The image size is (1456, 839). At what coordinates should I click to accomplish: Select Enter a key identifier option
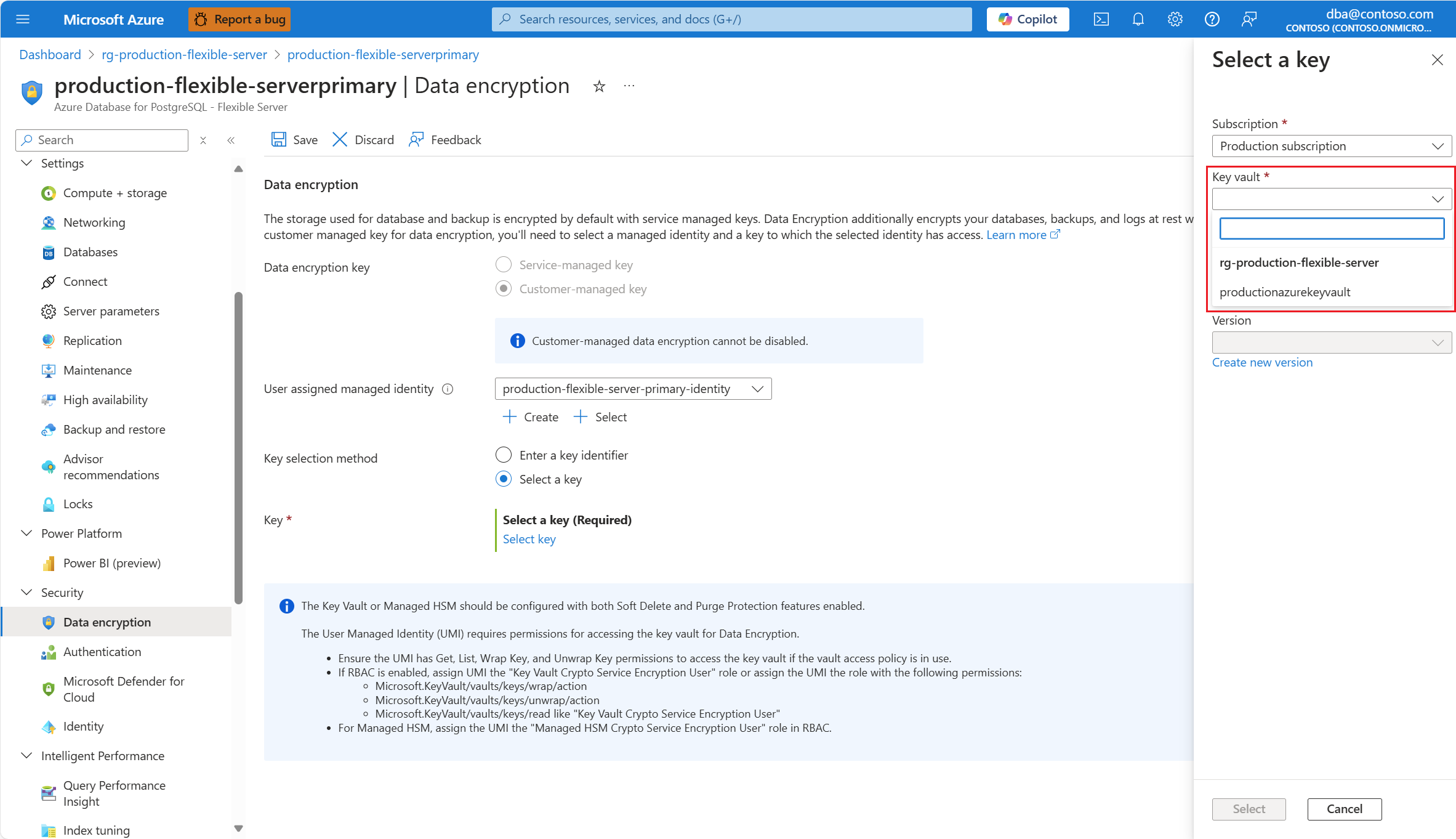[504, 455]
